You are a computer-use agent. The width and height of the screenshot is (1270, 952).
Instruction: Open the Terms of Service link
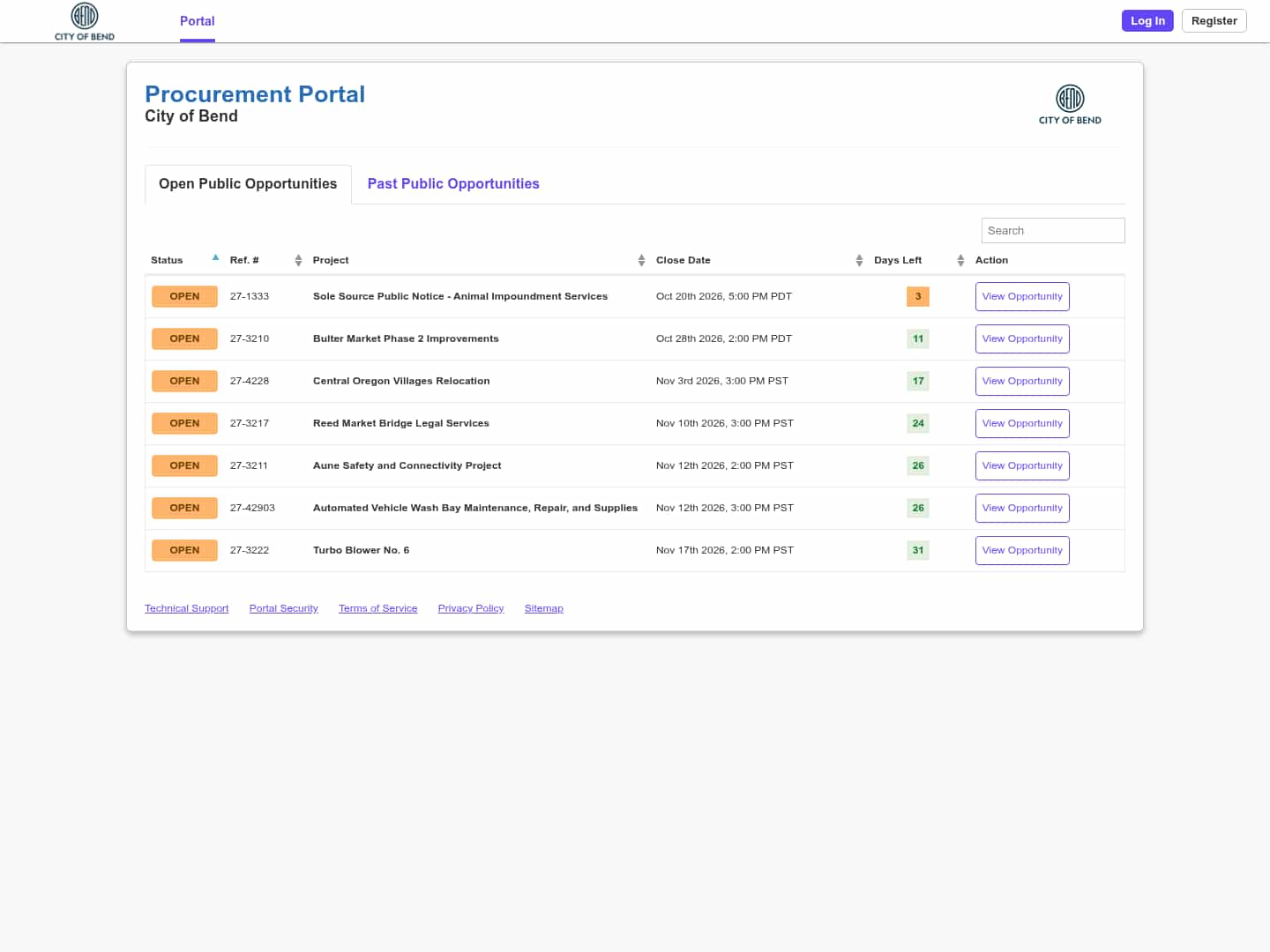tap(377, 608)
